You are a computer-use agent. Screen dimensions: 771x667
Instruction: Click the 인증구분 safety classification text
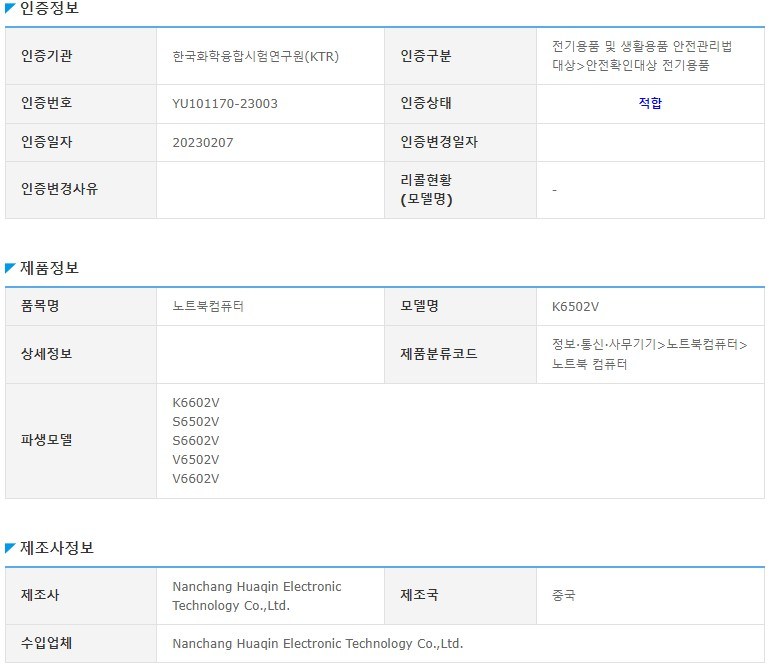point(642,56)
